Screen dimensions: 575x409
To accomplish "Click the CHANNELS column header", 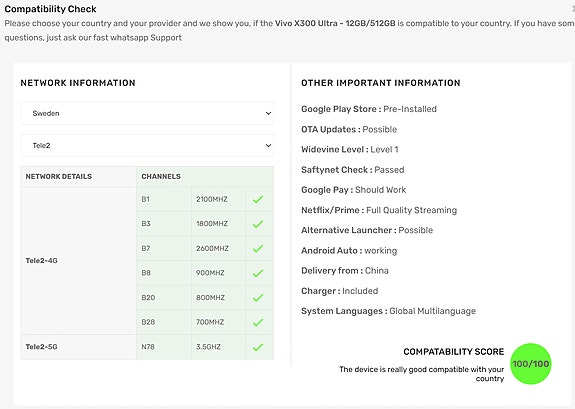I will [x=161, y=176].
